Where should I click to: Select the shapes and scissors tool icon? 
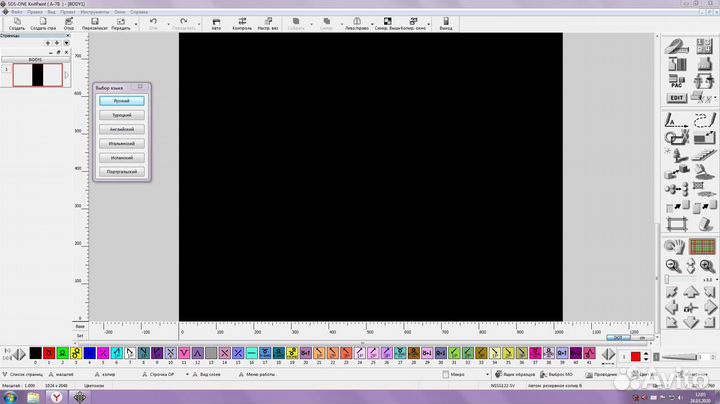pos(676,137)
